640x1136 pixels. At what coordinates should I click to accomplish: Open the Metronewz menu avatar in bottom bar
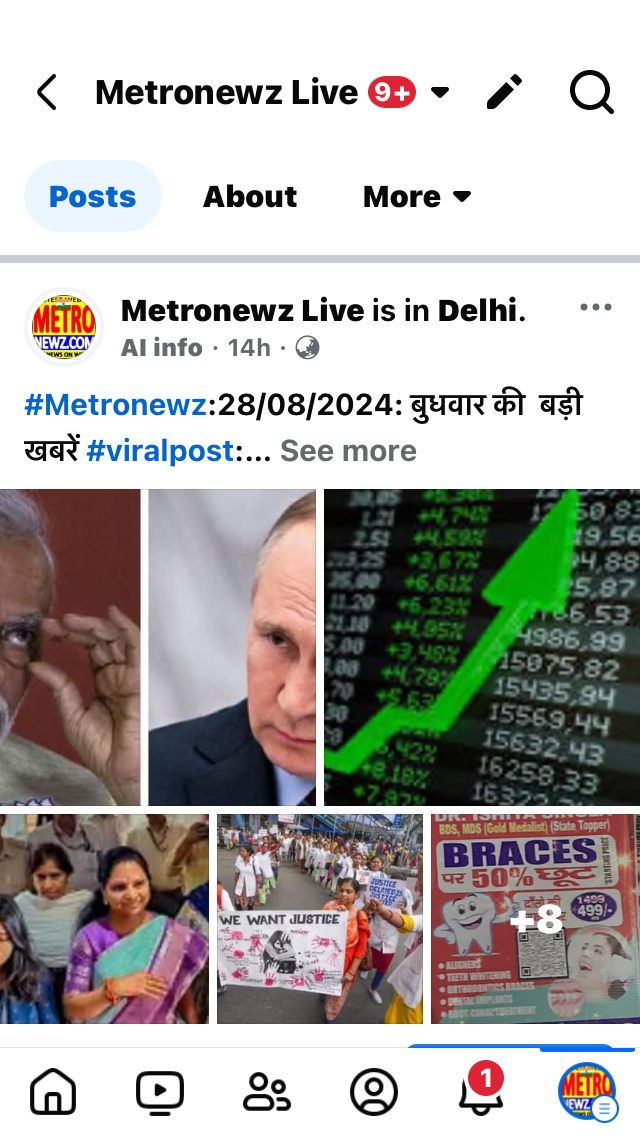click(x=587, y=1091)
